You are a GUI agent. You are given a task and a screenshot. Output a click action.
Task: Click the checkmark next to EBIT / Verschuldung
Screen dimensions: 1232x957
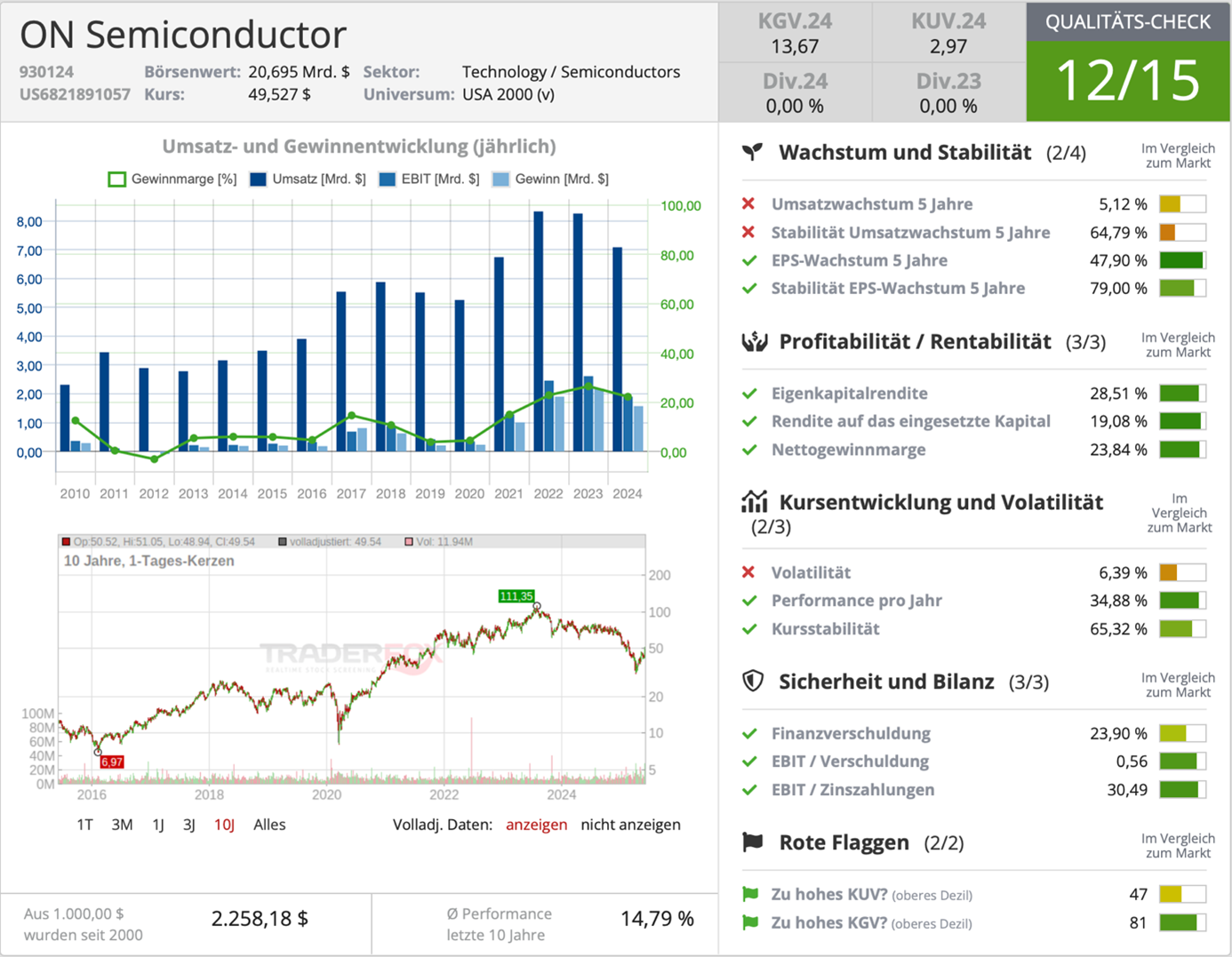click(749, 762)
